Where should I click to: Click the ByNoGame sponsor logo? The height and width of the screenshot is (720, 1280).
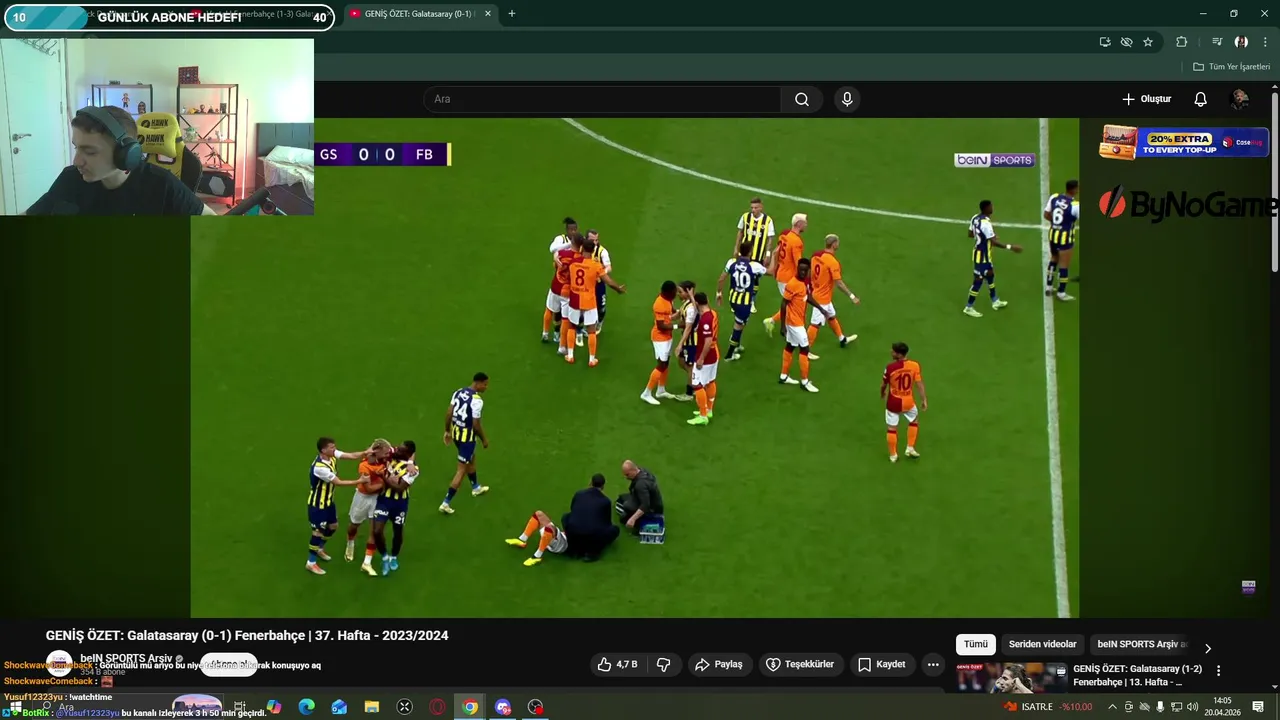pyautogui.click(x=1189, y=204)
